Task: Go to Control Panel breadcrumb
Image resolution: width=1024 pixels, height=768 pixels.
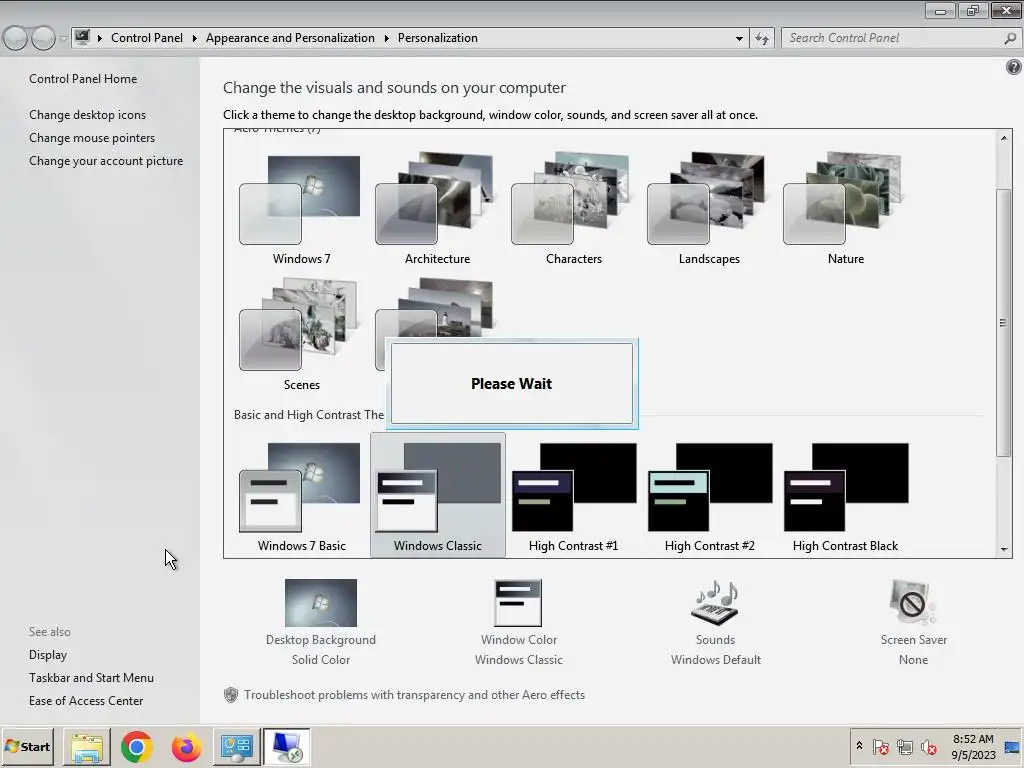Action: pos(147,38)
